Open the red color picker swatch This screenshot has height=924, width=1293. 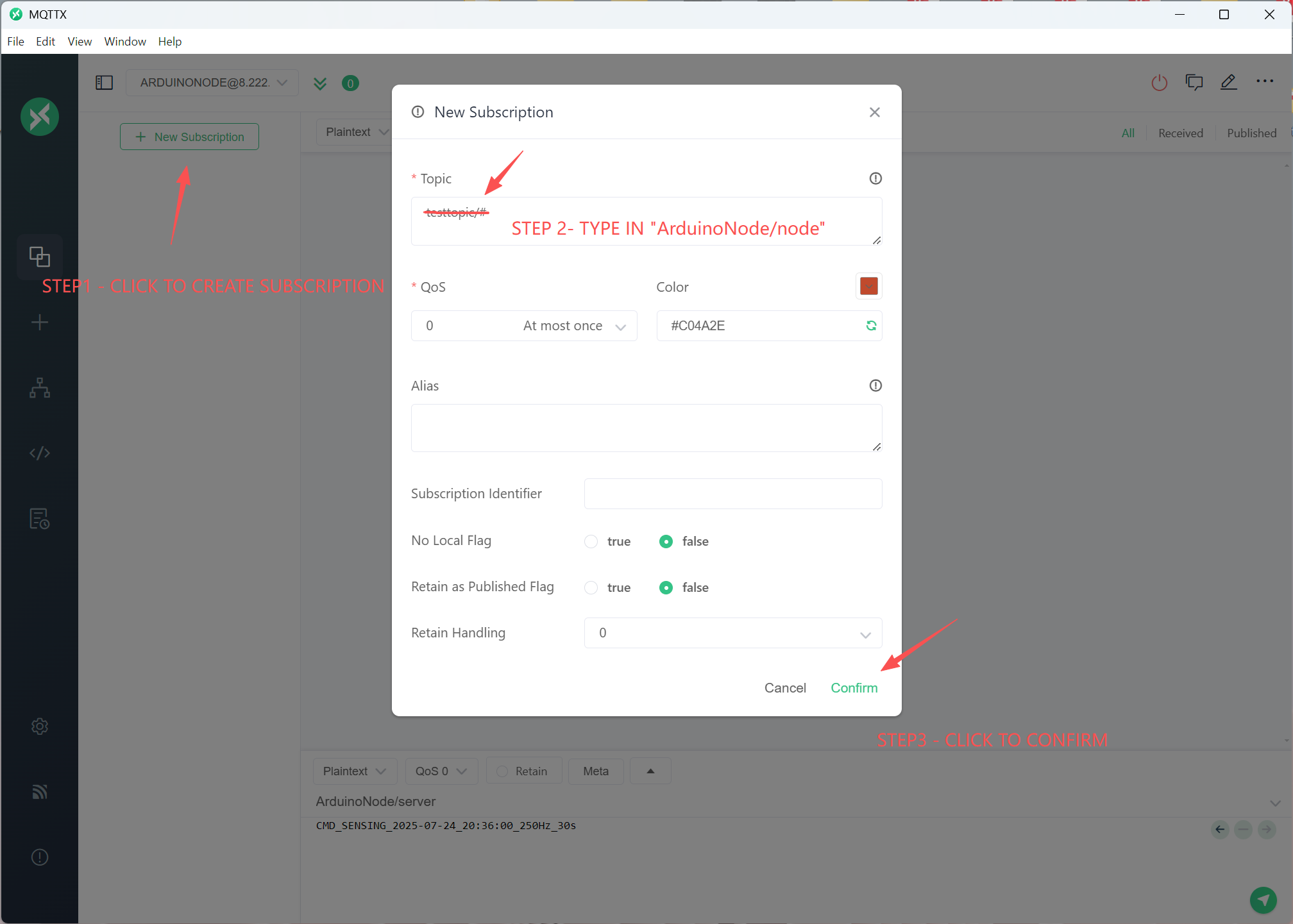tap(868, 286)
